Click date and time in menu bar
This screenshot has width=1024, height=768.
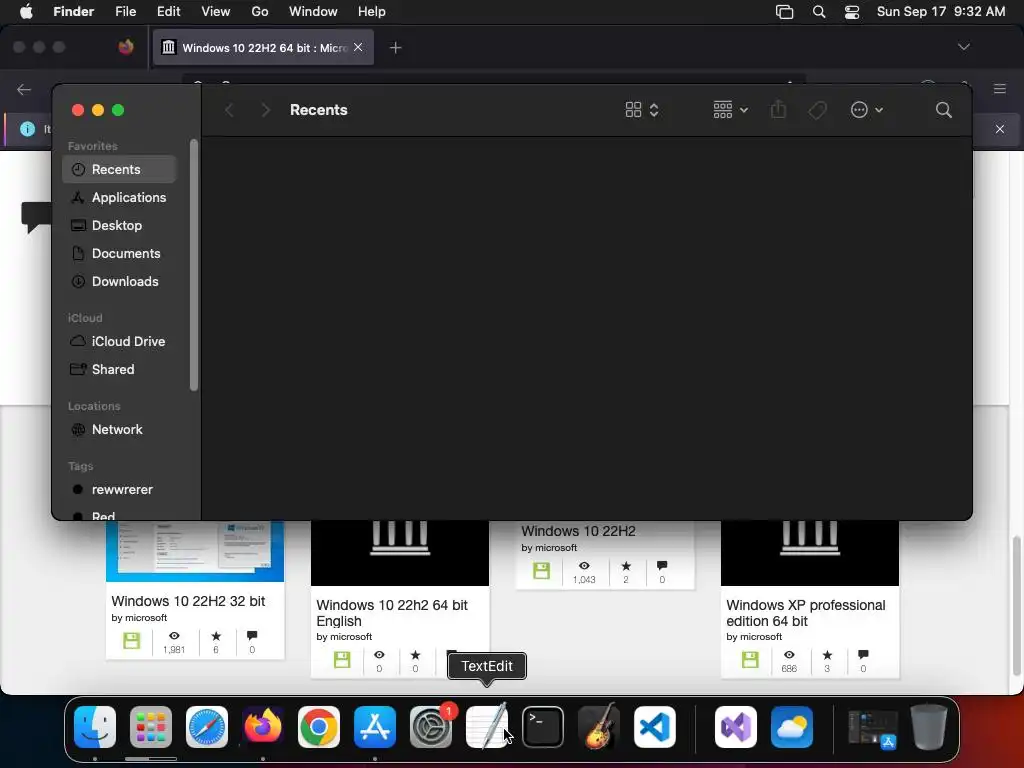pyautogui.click(x=941, y=12)
